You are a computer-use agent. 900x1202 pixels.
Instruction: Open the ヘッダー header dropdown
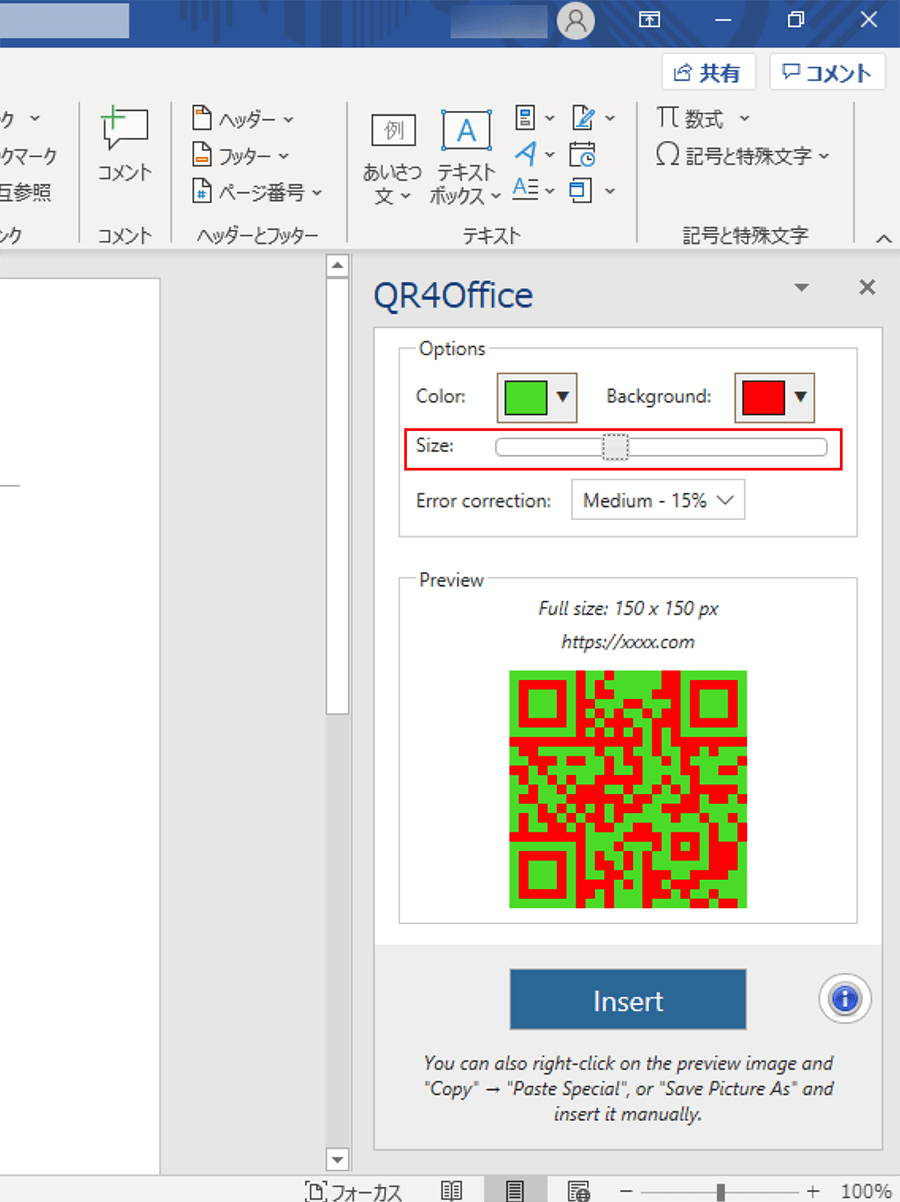[x=243, y=119]
